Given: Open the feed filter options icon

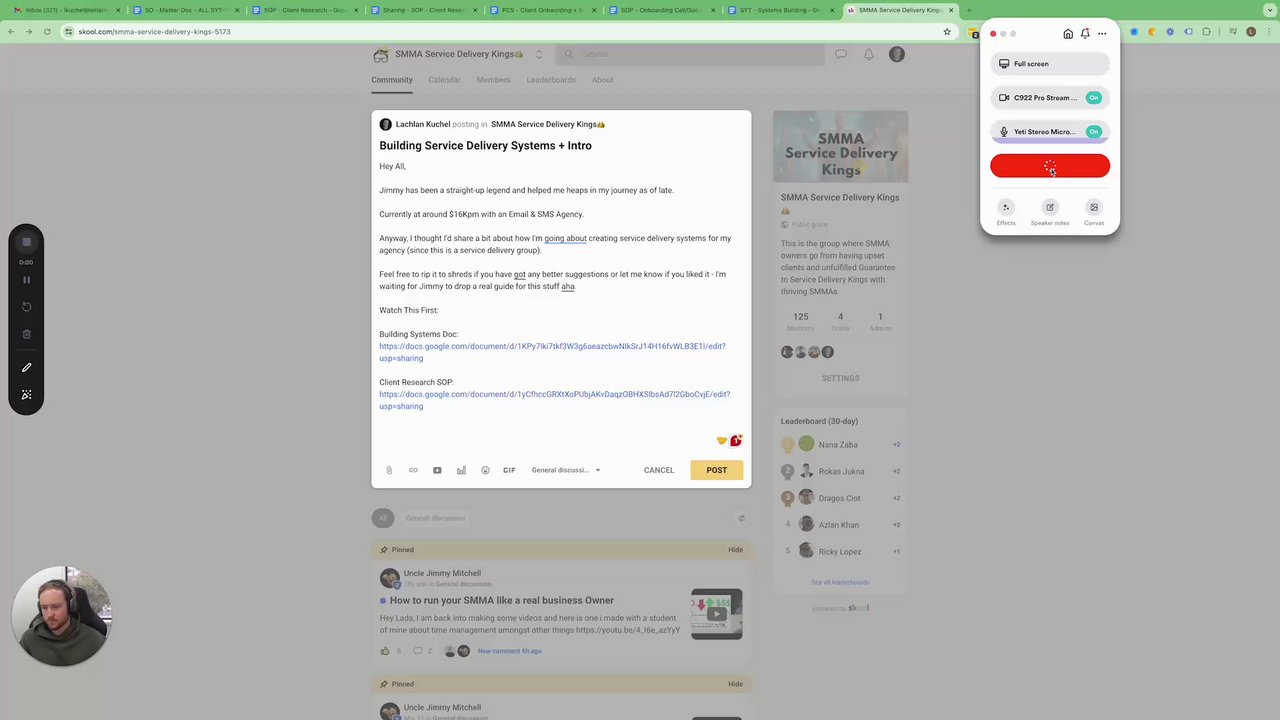Looking at the screenshot, I should pos(741,518).
